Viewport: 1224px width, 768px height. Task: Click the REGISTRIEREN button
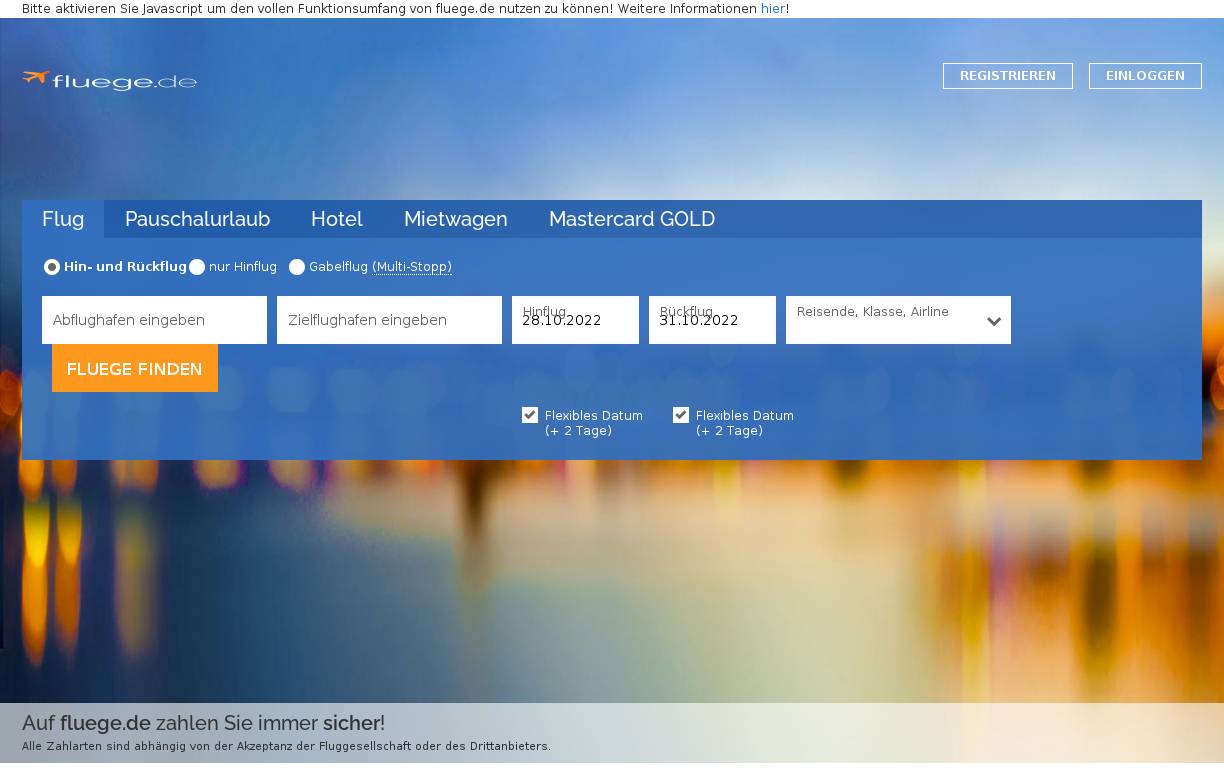click(1007, 76)
